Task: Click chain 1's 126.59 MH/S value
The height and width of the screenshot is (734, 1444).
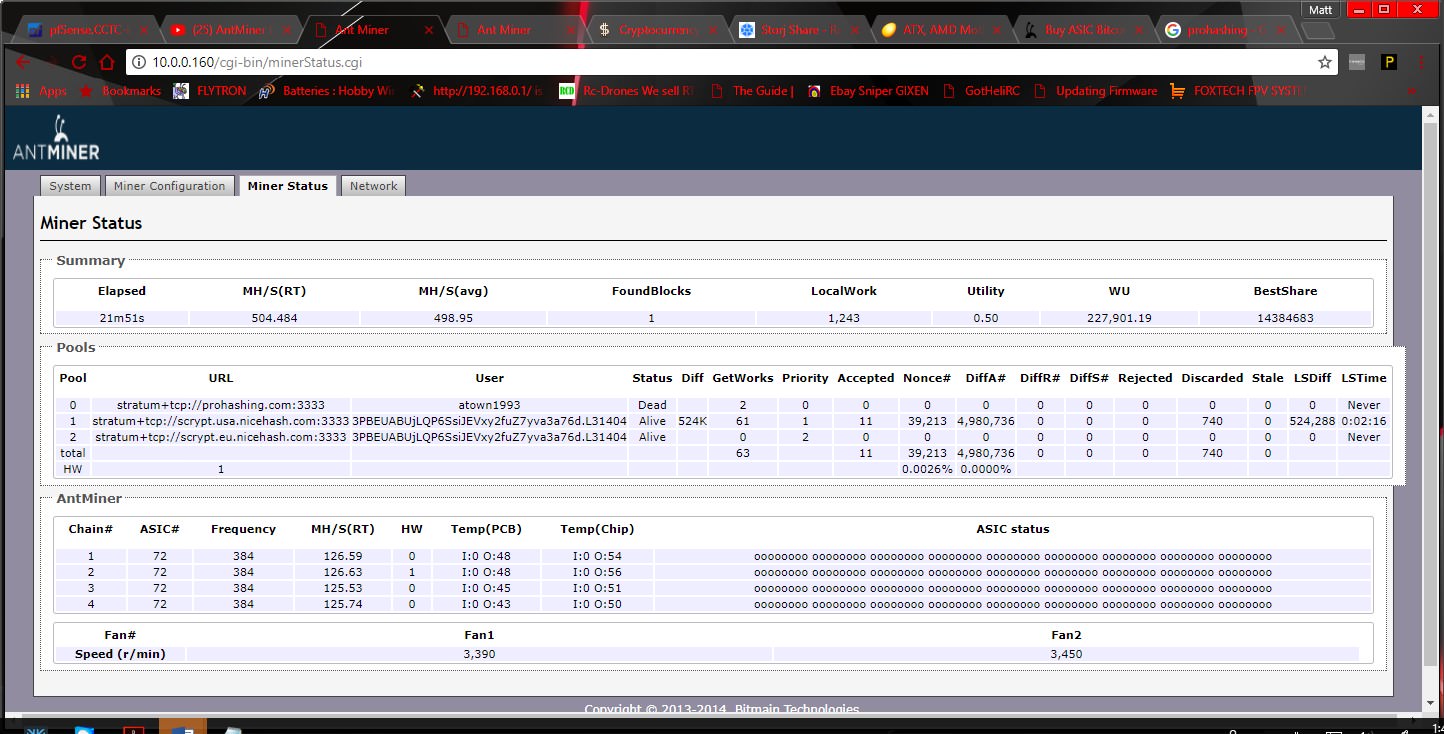Action: click(343, 556)
